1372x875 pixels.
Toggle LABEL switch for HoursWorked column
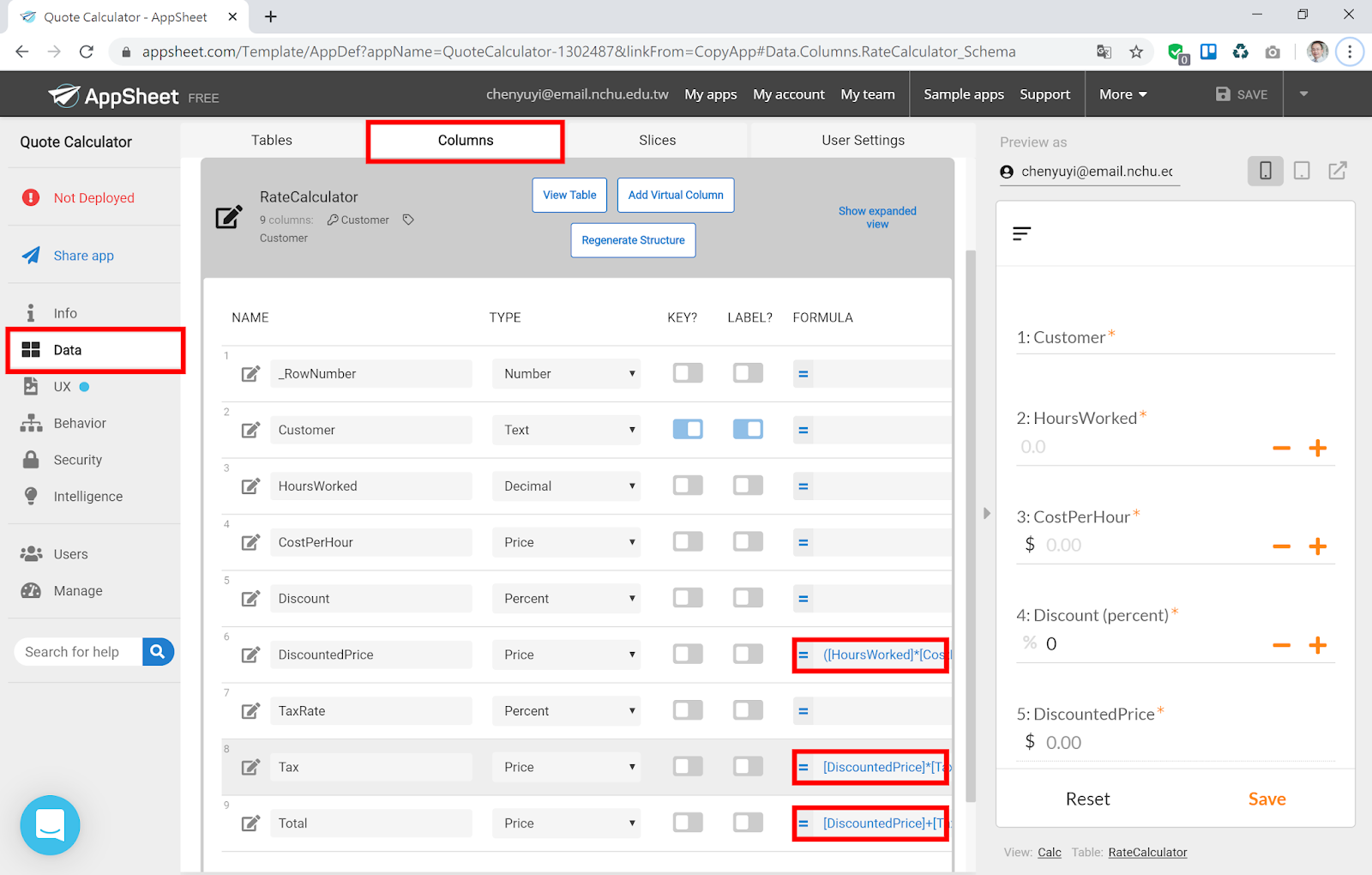pos(748,486)
